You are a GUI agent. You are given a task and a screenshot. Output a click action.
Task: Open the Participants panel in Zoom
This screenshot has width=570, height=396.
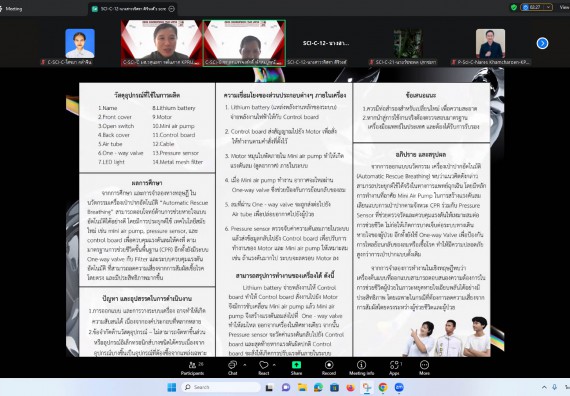click(192, 368)
